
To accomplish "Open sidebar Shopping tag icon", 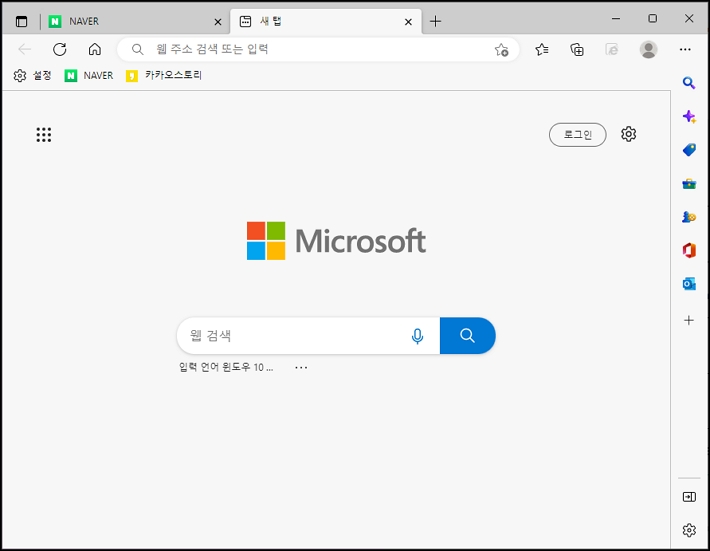I will point(689,150).
